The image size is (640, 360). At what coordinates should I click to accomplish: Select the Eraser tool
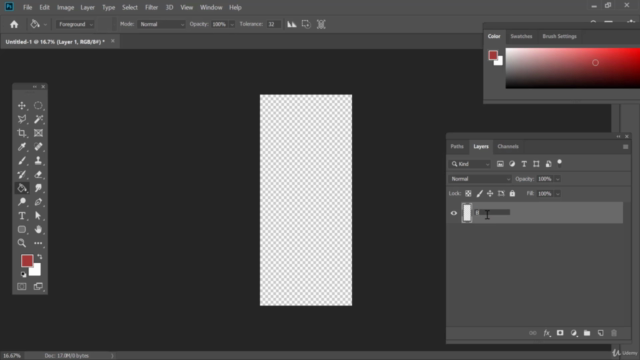click(38, 175)
